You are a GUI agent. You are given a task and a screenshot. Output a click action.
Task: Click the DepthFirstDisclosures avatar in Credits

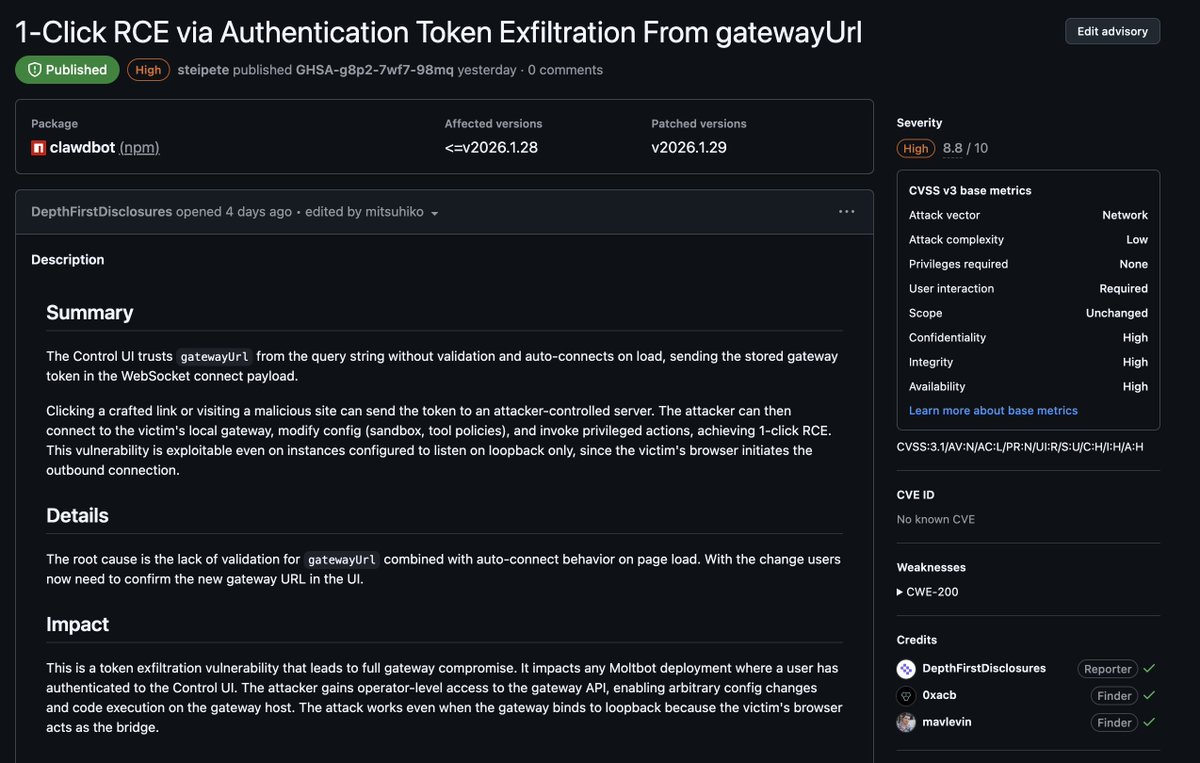click(906, 668)
